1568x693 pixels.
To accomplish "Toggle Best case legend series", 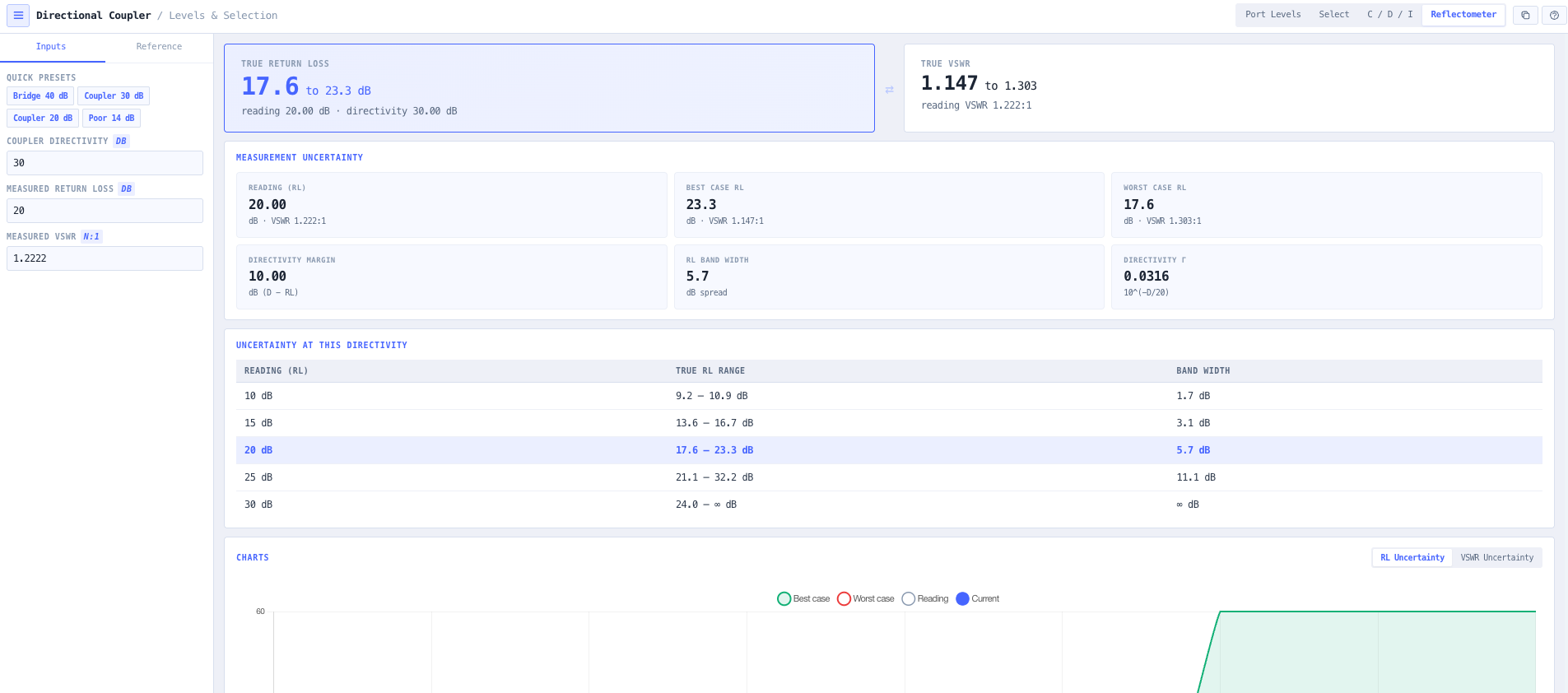I will coord(803,598).
